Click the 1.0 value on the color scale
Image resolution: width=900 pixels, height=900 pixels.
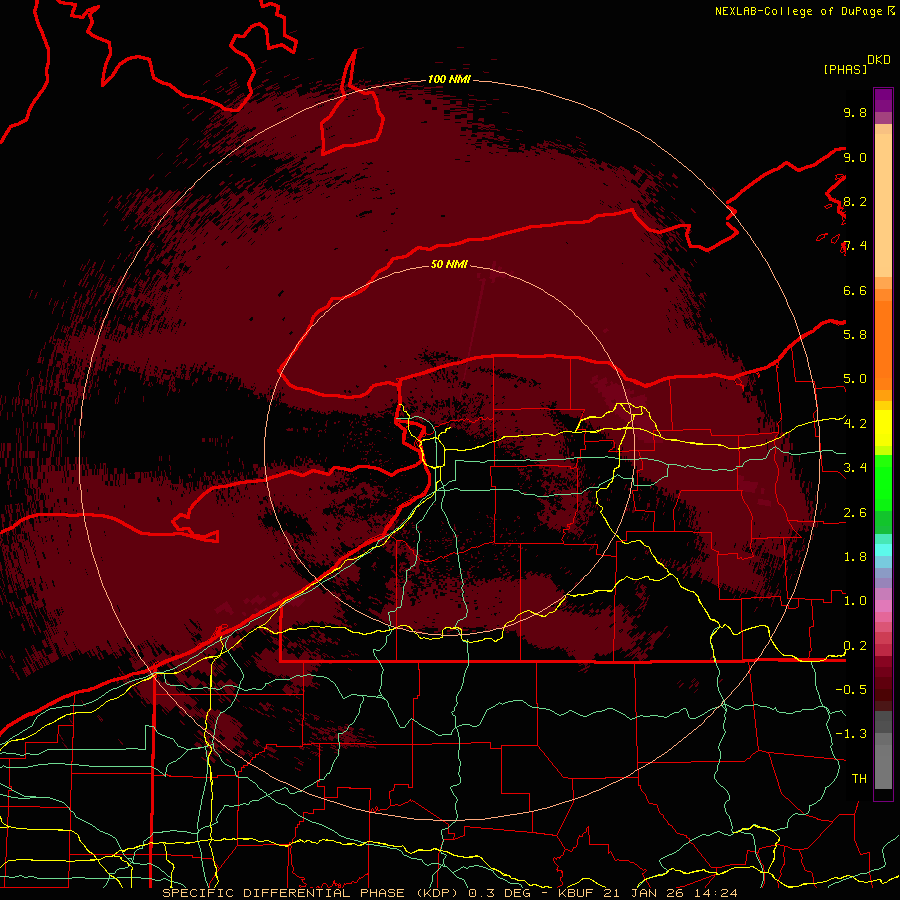click(855, 601)
